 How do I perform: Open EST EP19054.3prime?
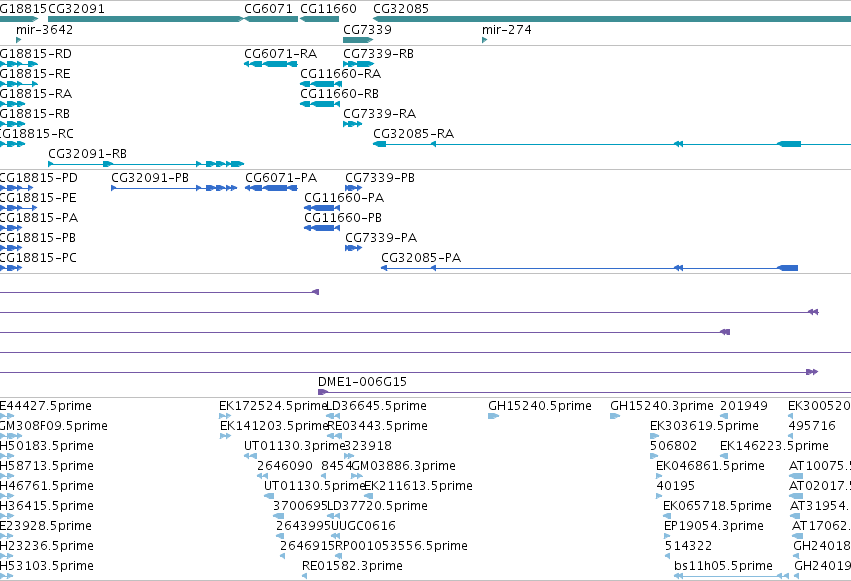pyautogui.click(x=714, y=526)
